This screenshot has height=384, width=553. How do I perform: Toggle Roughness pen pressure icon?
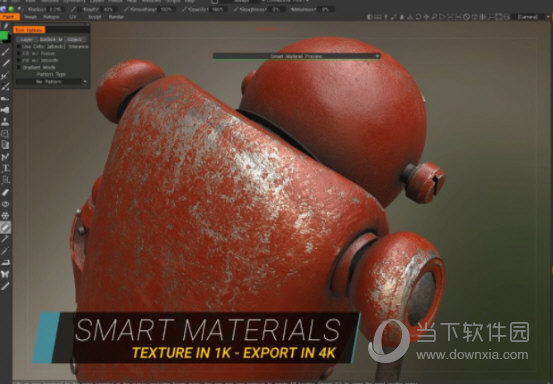(236, 9)
